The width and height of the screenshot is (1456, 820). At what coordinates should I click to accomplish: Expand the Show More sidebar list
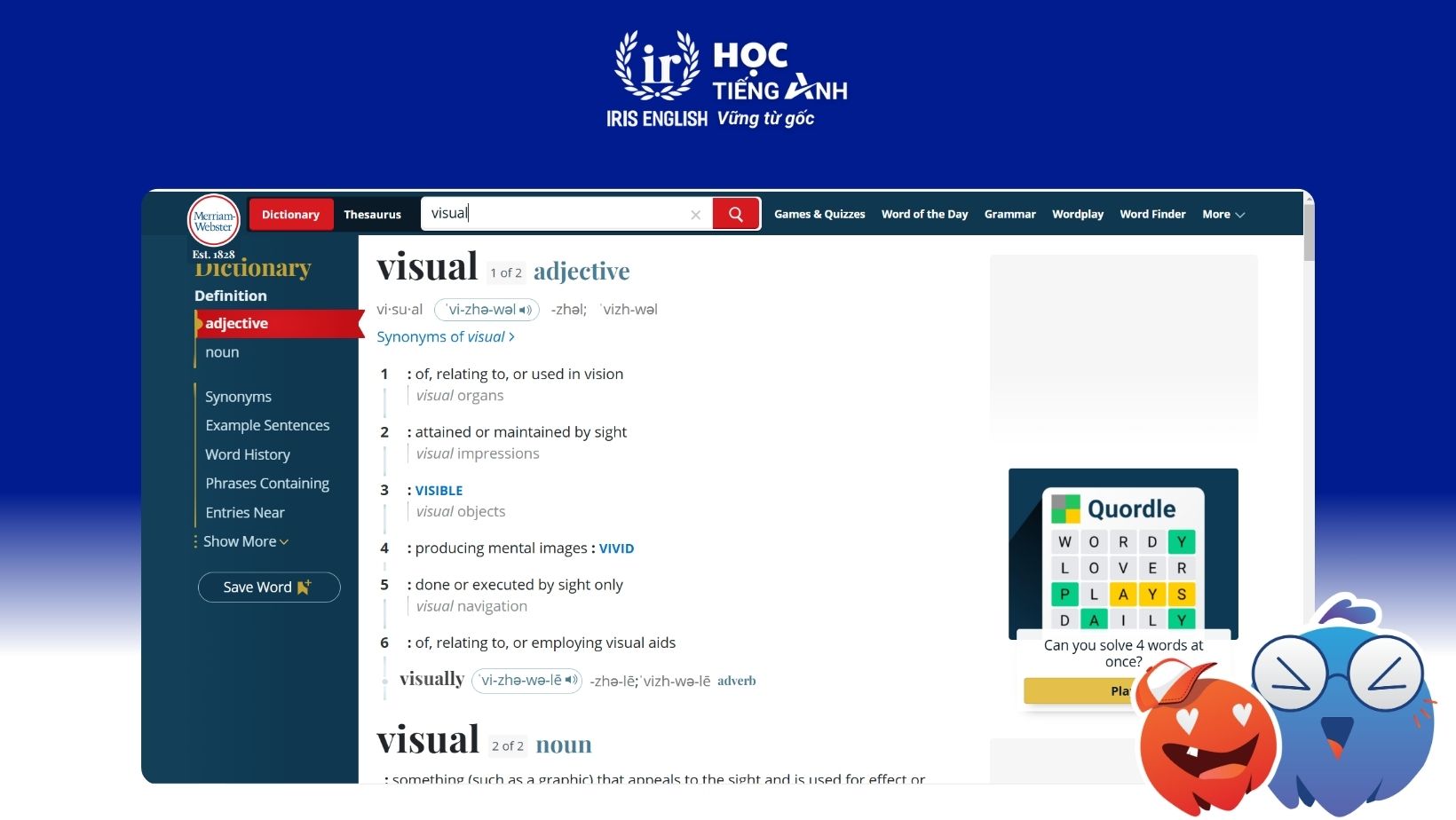click(x=245, y=541)
